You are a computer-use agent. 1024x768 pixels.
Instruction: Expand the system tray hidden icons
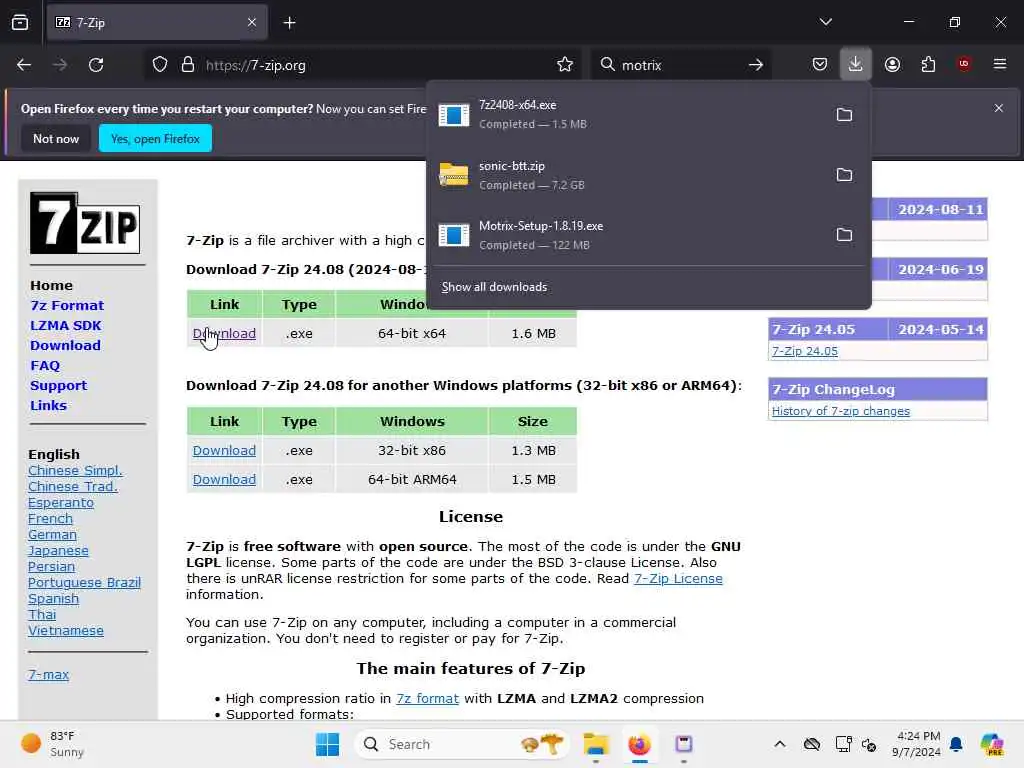(x=780, y=744)
